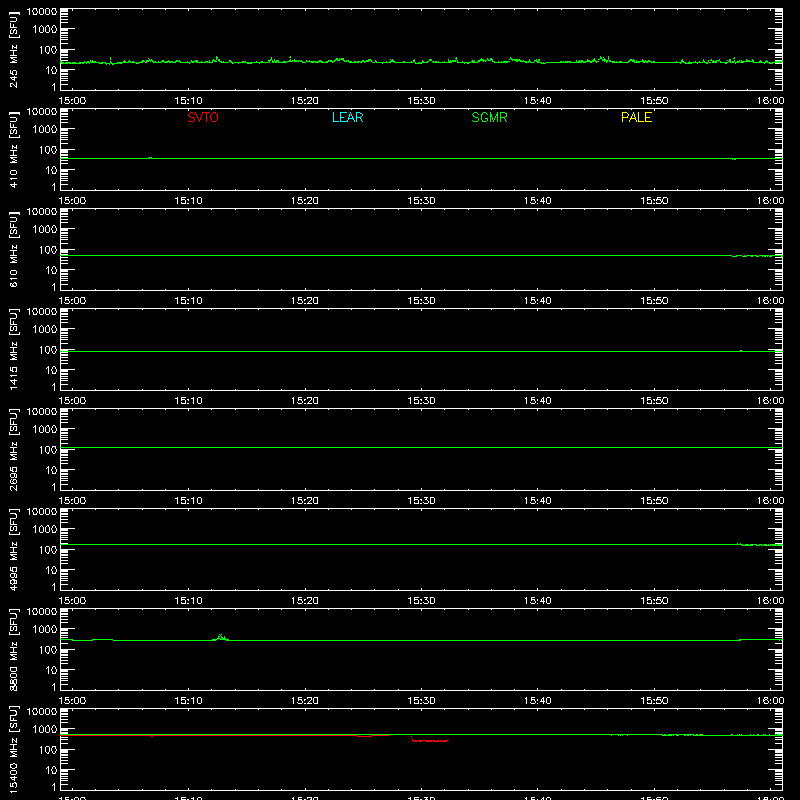Click the 610 MHz [SFU] axis label

tap(14, 249)
